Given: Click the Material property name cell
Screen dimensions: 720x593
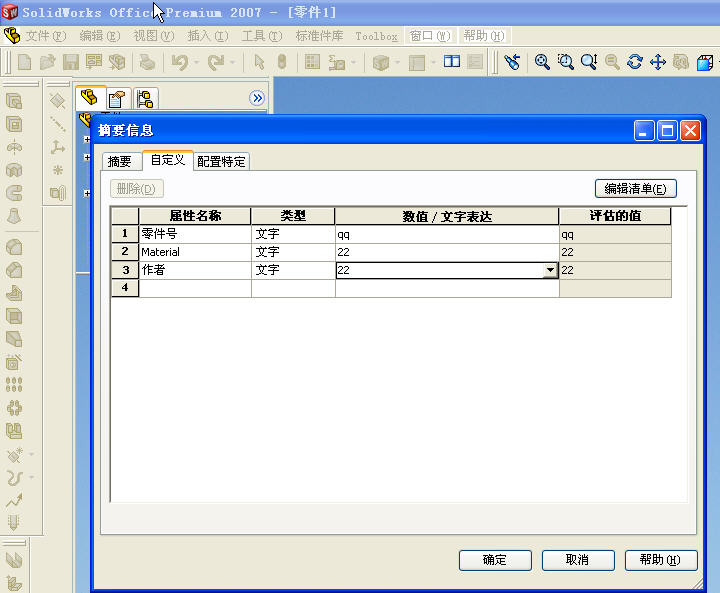Looking at the screenshot, I should 195,252.
